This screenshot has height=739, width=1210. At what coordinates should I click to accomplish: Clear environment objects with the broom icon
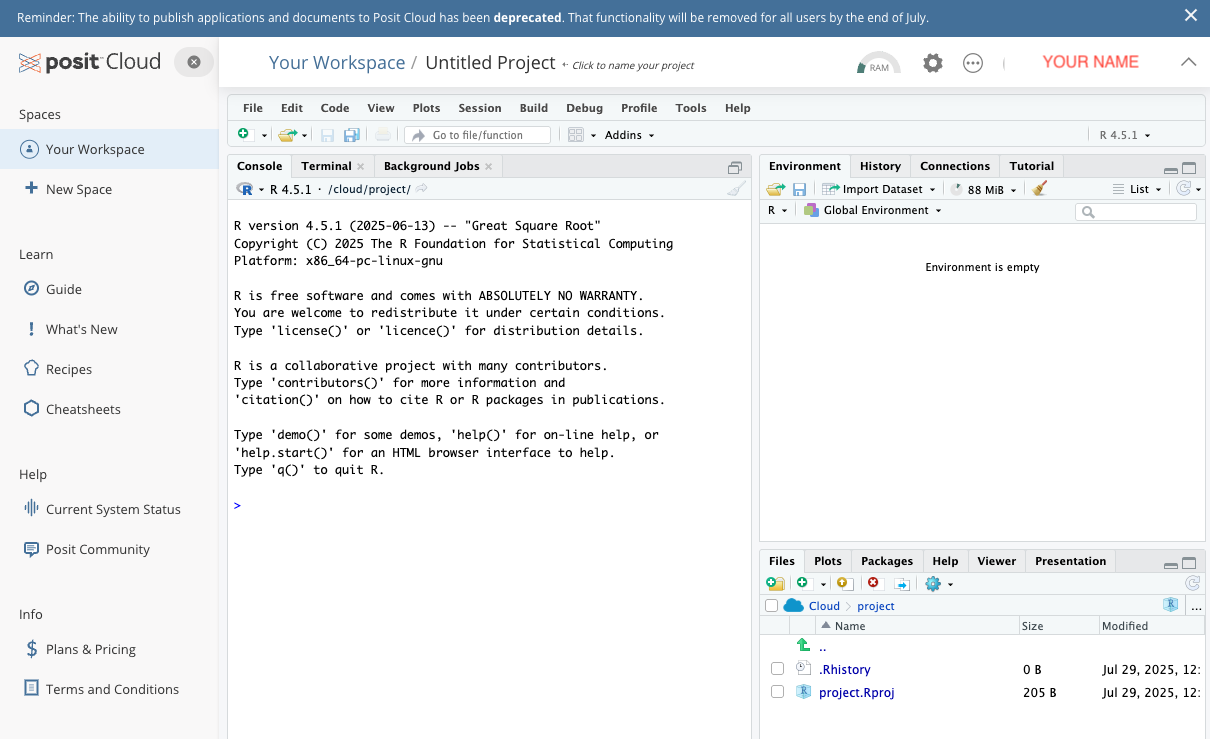(1040, 189)
